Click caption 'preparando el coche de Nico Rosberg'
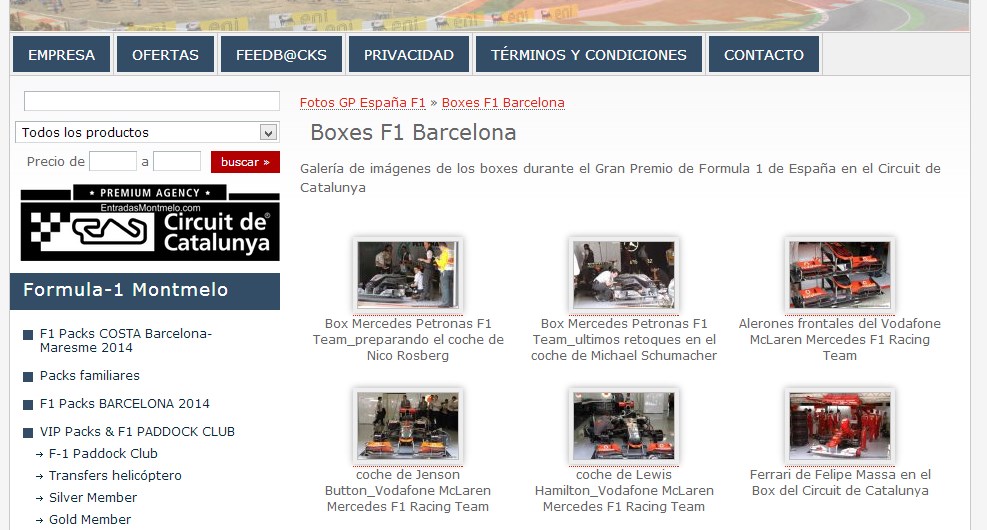 (x=408, y=339)
